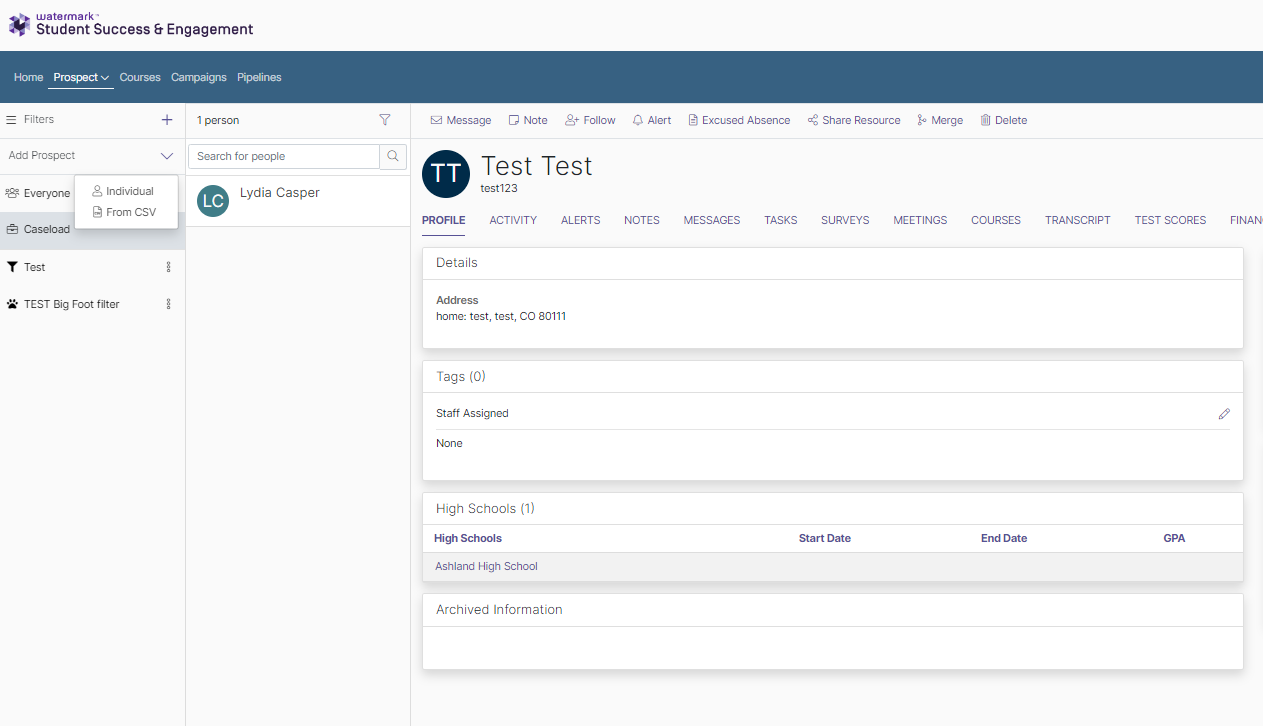The image size is (1263, 726).
Task: Open options dots for TEST Big Foot filter
Action: point(168,304)
